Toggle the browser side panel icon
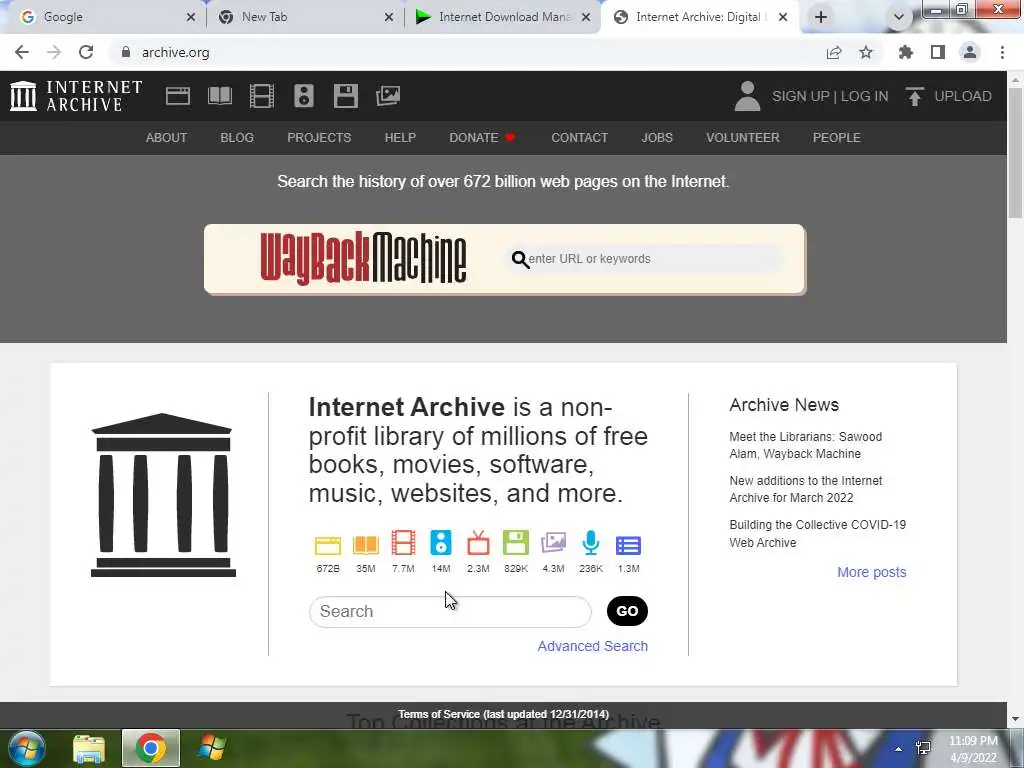Image resolution: width=1024 pixels, height=768 pixels. [x=938, y=52]
